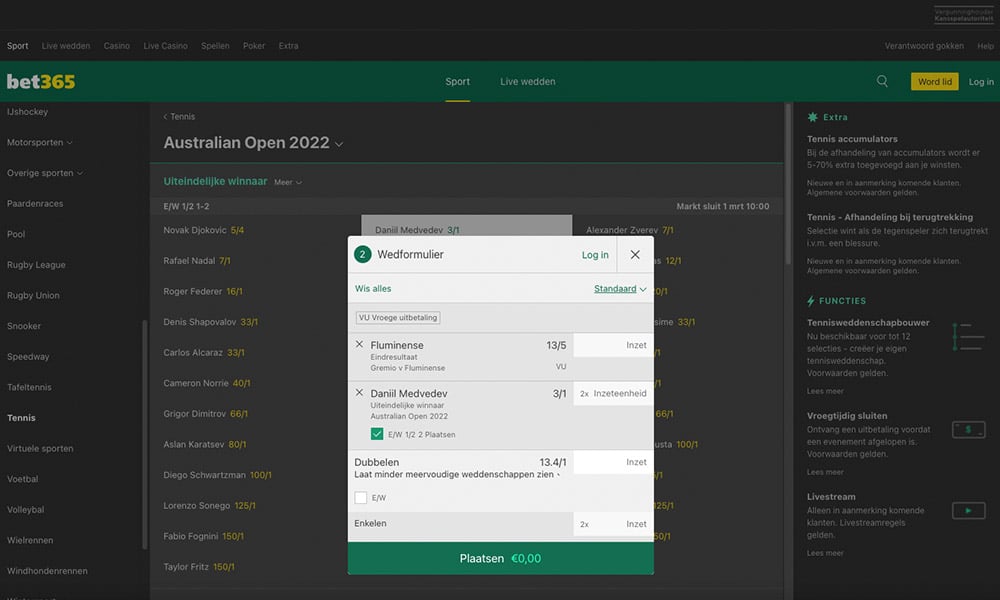Click the Vroegtijdig sluiten cash icon
Screen dimensions: 1000x600
(968, 430)
